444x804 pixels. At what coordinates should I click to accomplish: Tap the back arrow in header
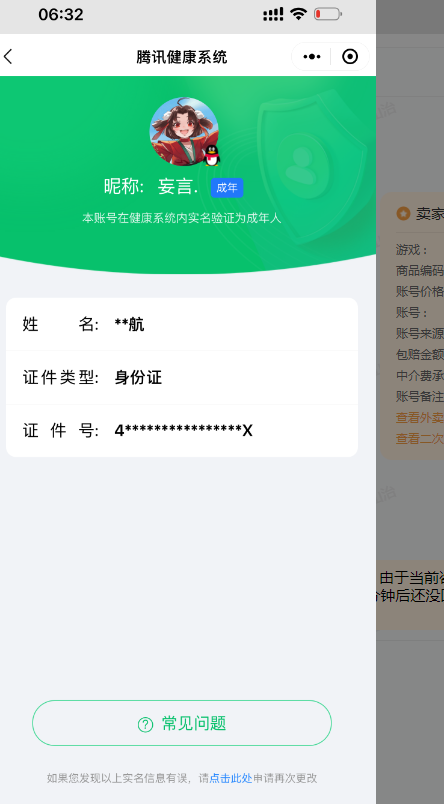pyautogui.click(x=8, y=56)
